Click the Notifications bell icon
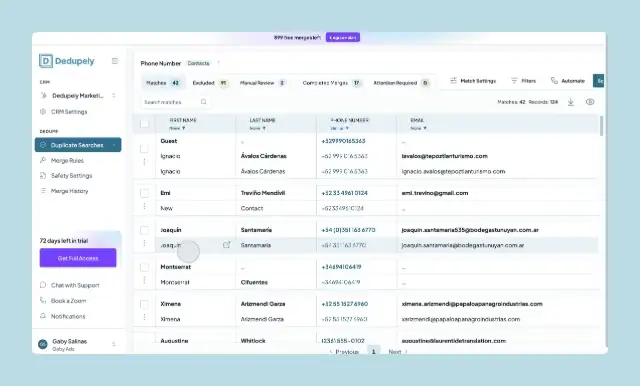This screenshot has height=386, width=640. pos(43,316)
